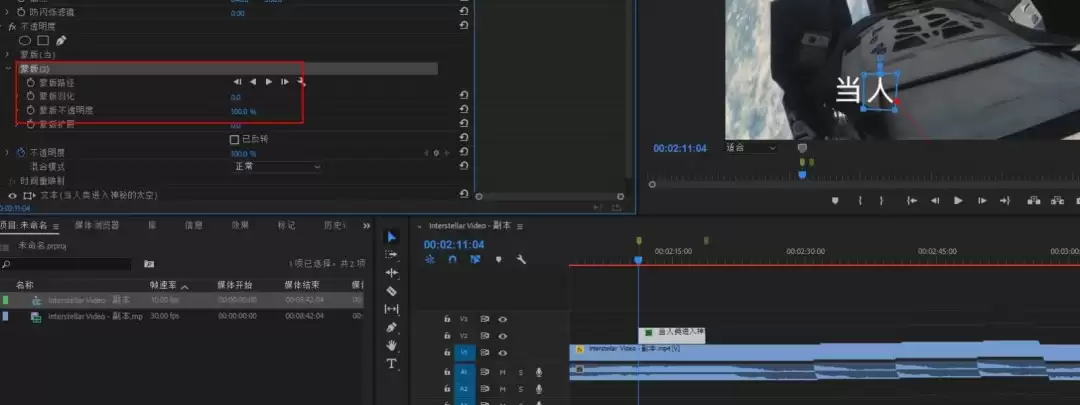Image resolution: width=1080 pixels, height=405 pixels.
Task: Tick the 已反转 checkbox
Action: click(234, 139)
